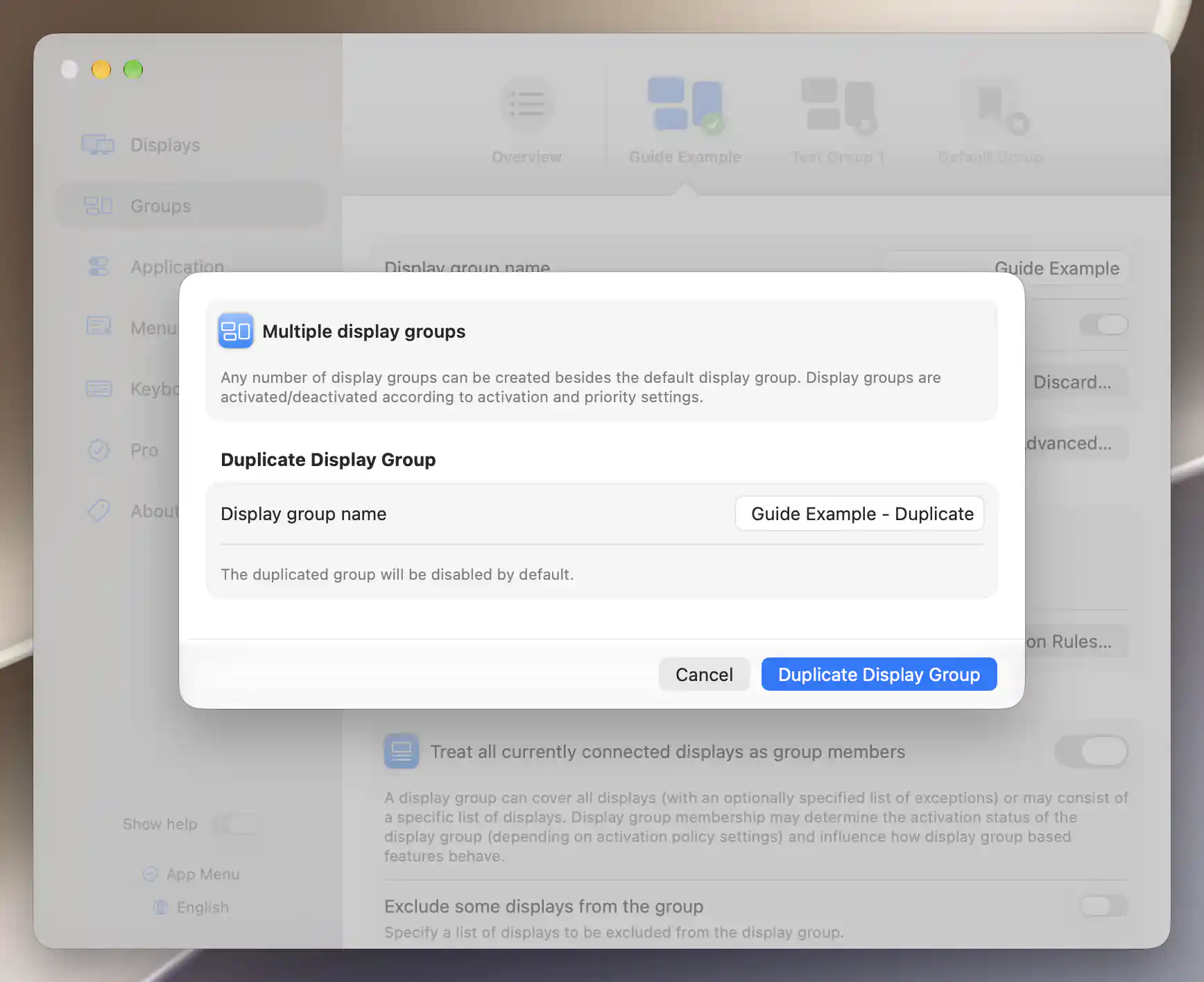Toggle the Show help switch
This screenshot has height=982, width=1204.
(236, 824)
